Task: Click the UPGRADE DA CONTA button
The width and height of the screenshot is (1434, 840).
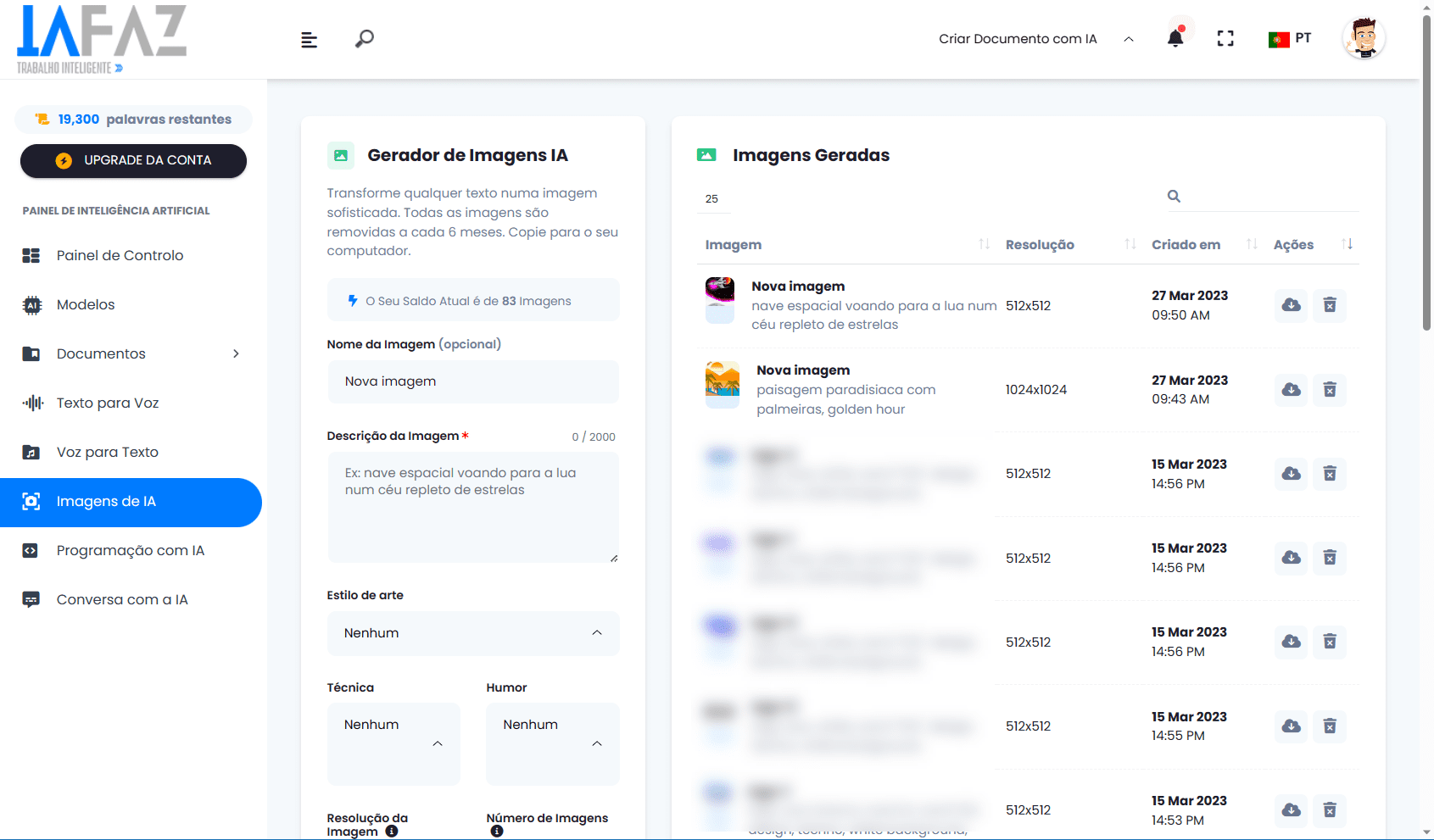Action: point(133,161)
